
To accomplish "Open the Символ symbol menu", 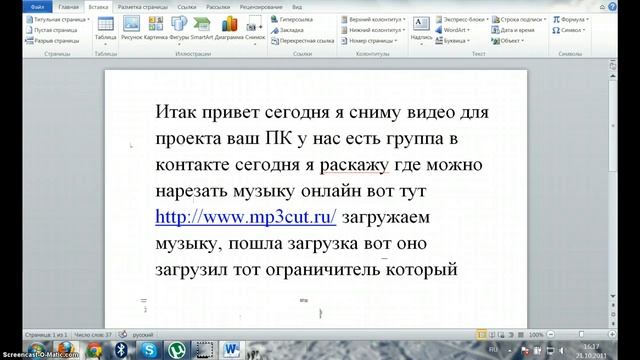I will [x=569, y=30].
